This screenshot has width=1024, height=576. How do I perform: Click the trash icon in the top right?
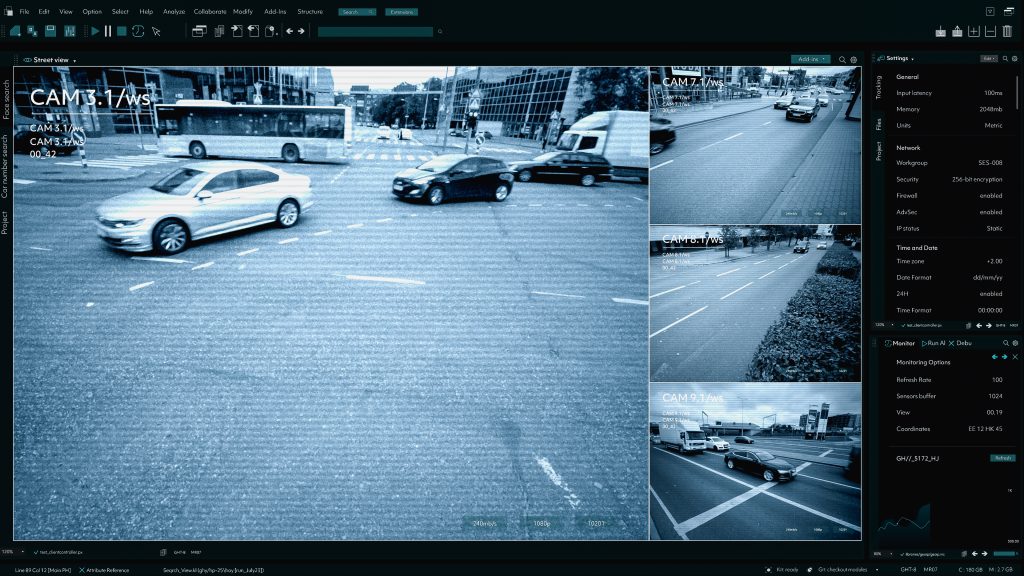point(1009,32)
